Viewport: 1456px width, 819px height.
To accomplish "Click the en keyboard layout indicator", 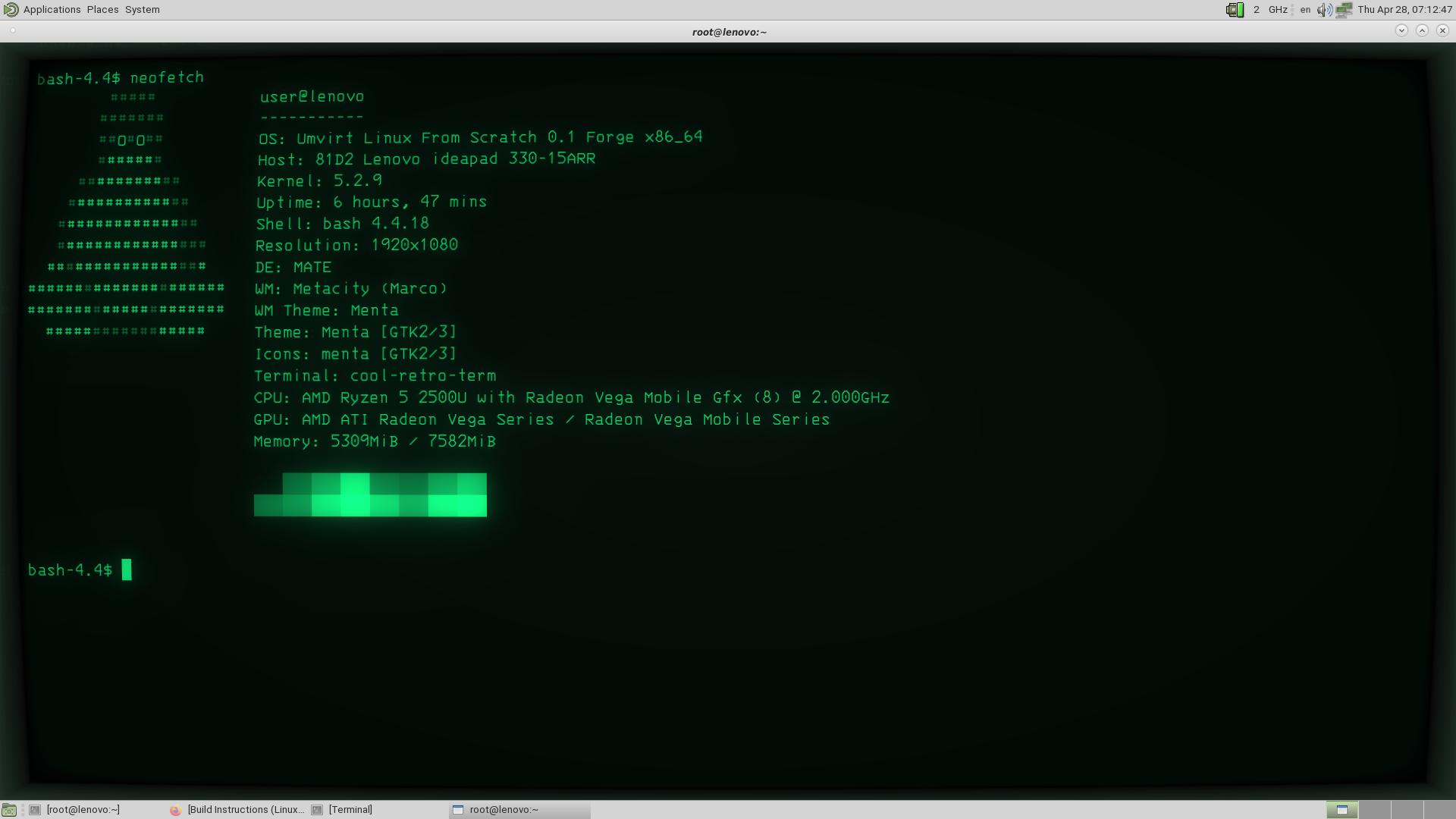I will click(x=1305, y=10).
